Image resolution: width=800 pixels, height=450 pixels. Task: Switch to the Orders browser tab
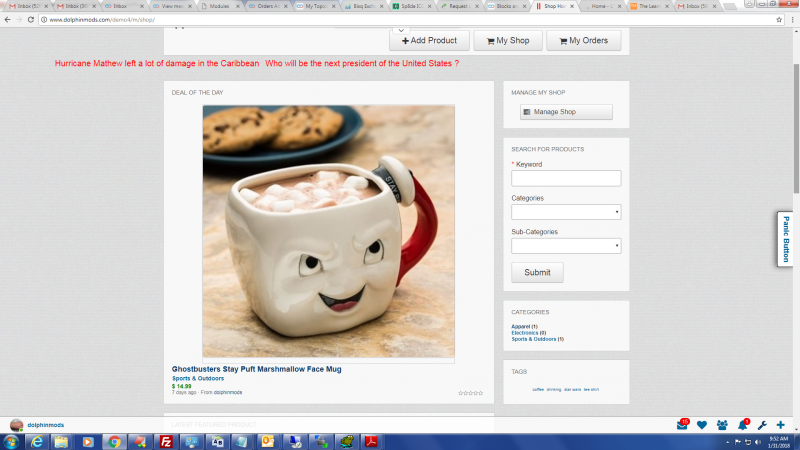267,6
